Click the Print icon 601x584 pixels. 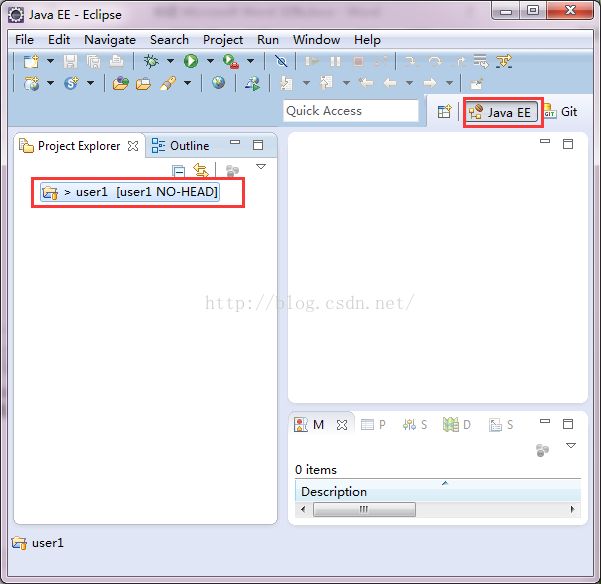click(x=117, y=61)
